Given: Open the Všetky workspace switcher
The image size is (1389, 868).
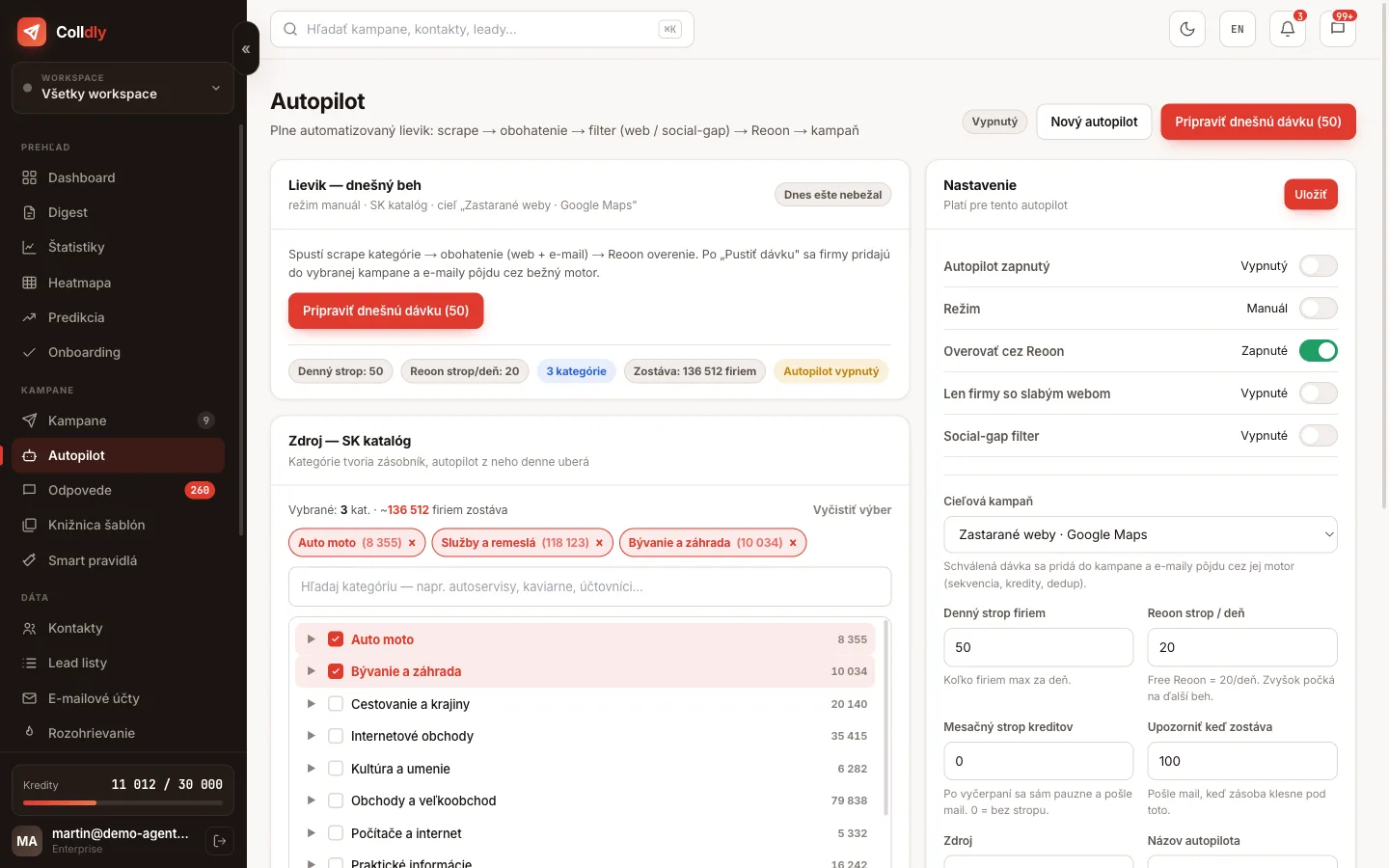Looking at the screenshot, I should pyautogui.click(x=123, y=88).
